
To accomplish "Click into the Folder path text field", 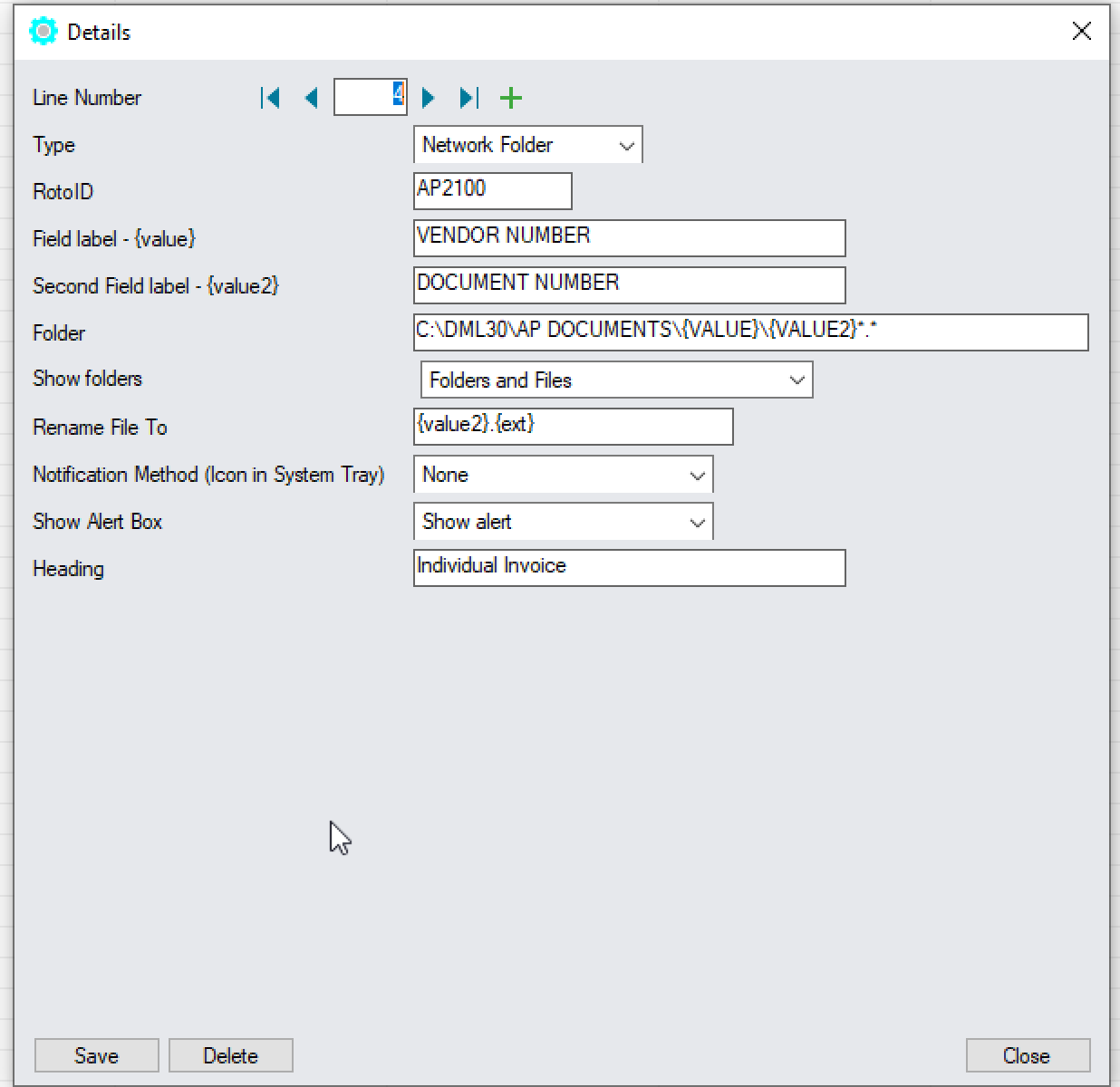I will pyautogui.click(x=750, y=332).
